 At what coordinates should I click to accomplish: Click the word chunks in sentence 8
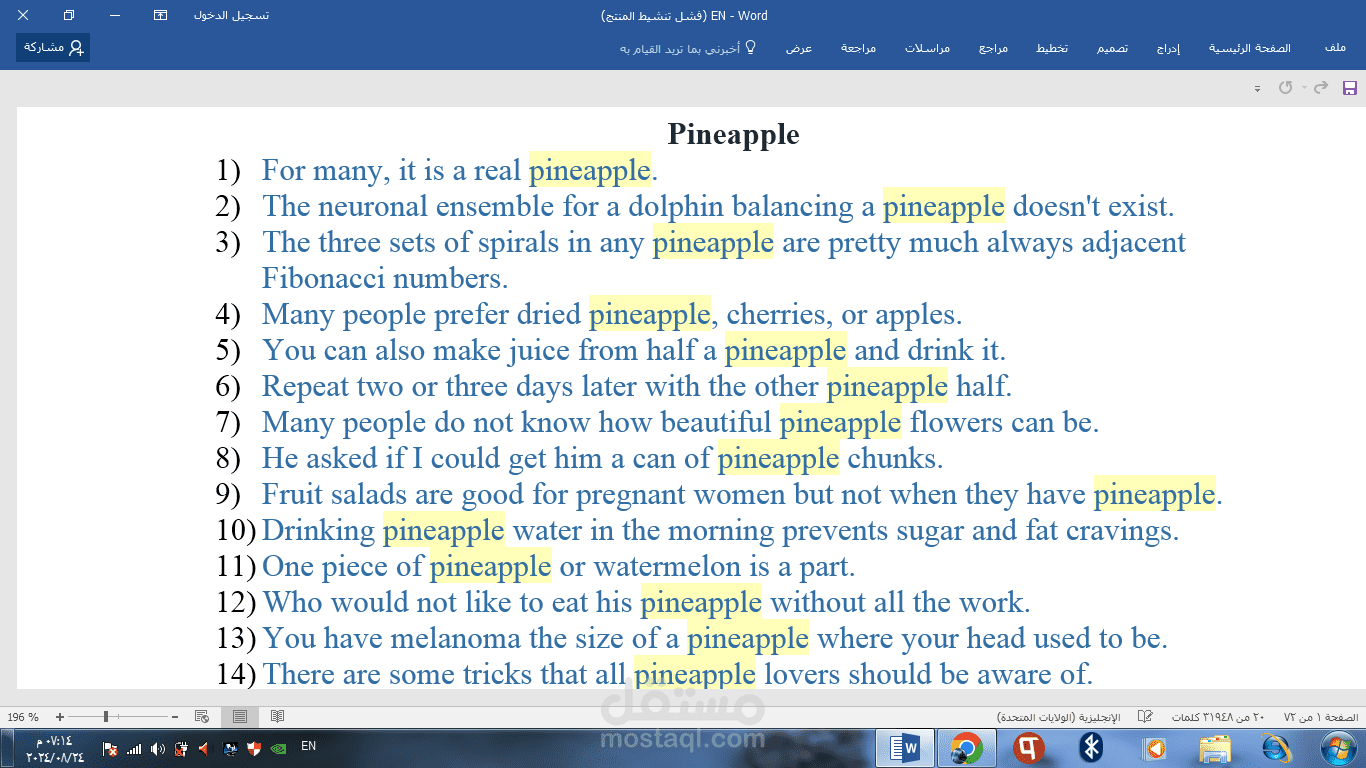(892, 459)
